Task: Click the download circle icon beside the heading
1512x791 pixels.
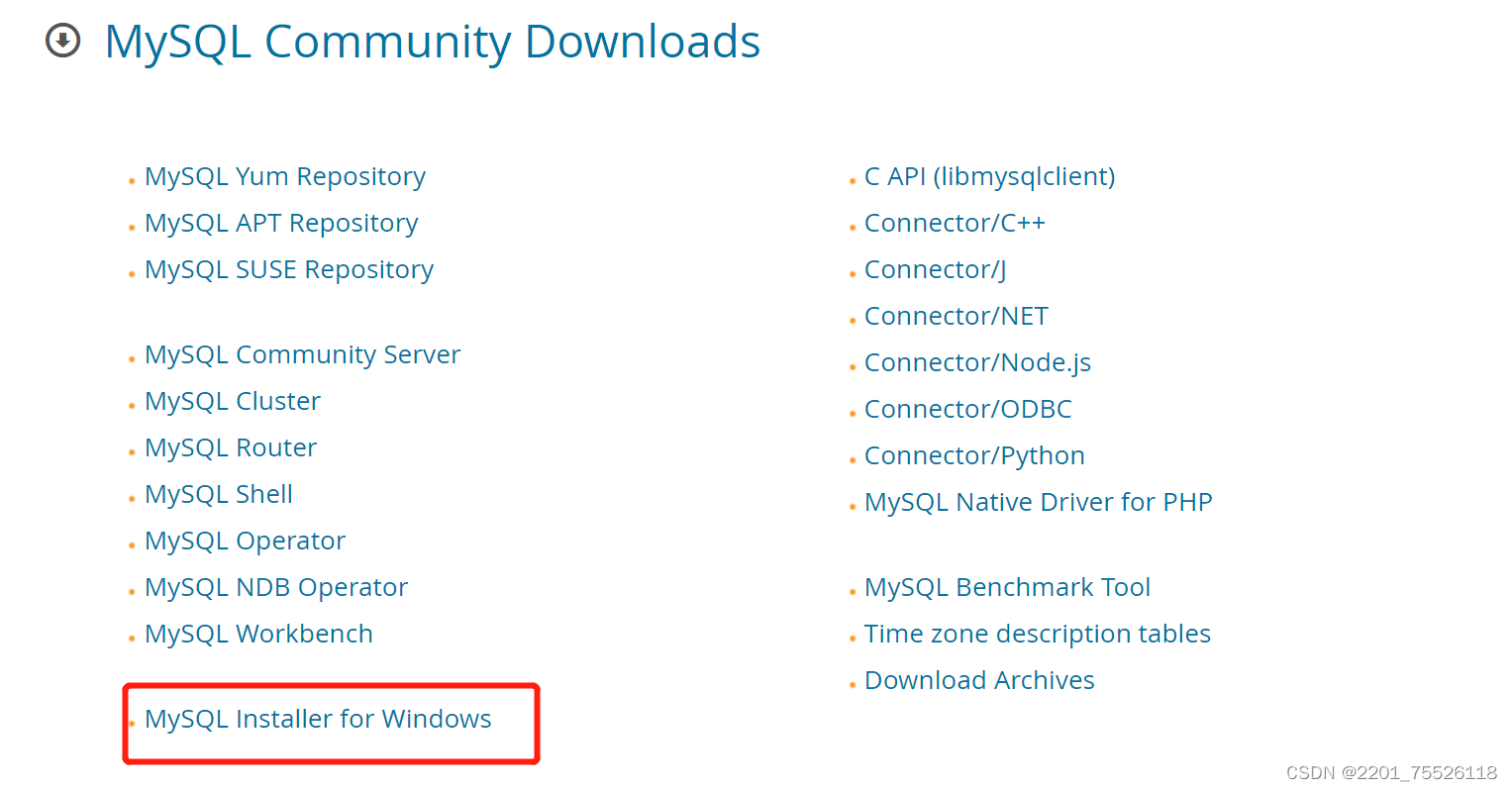Action: [63, 41]
